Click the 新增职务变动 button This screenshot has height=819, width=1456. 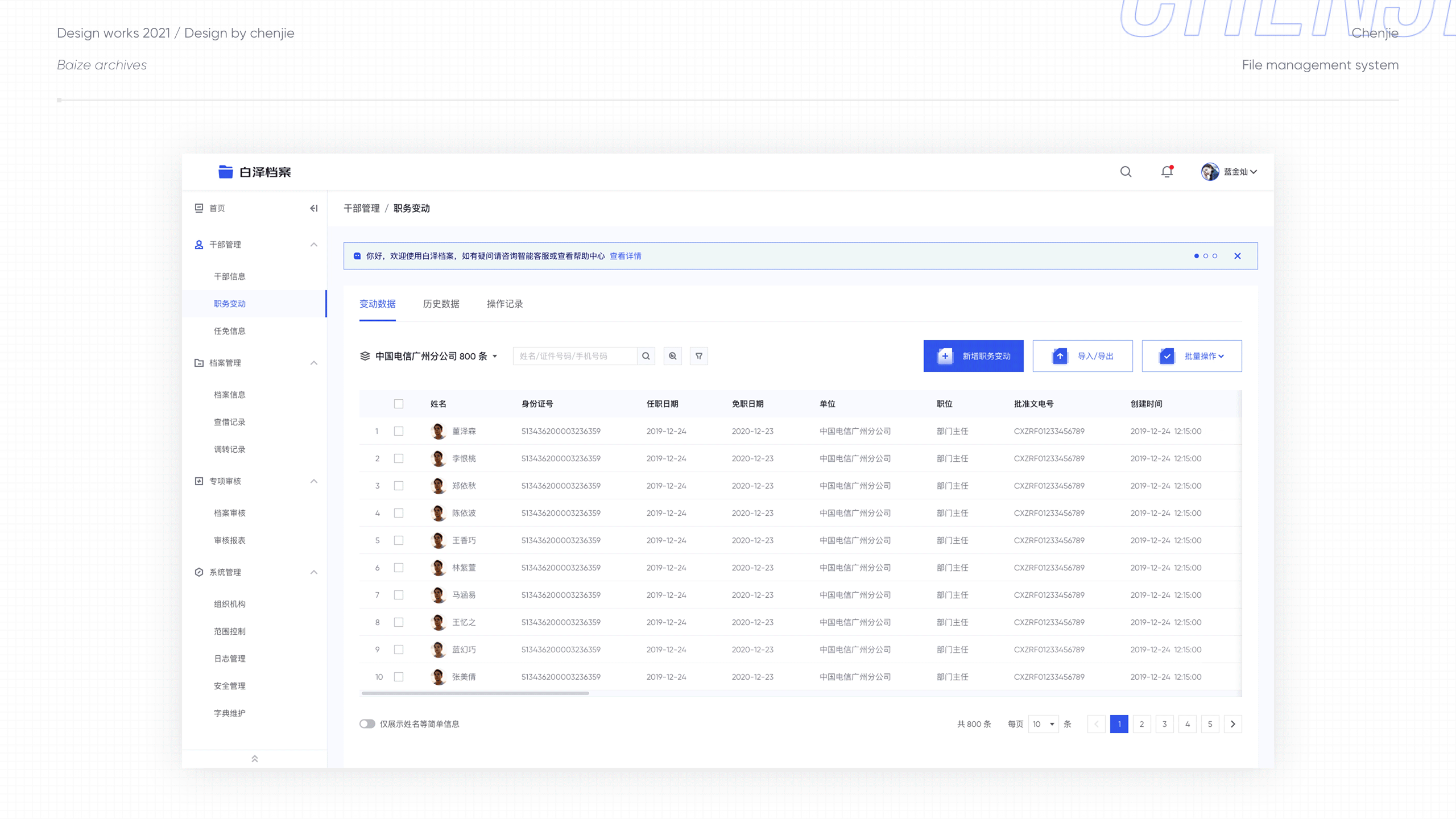(x=973, y=356)
